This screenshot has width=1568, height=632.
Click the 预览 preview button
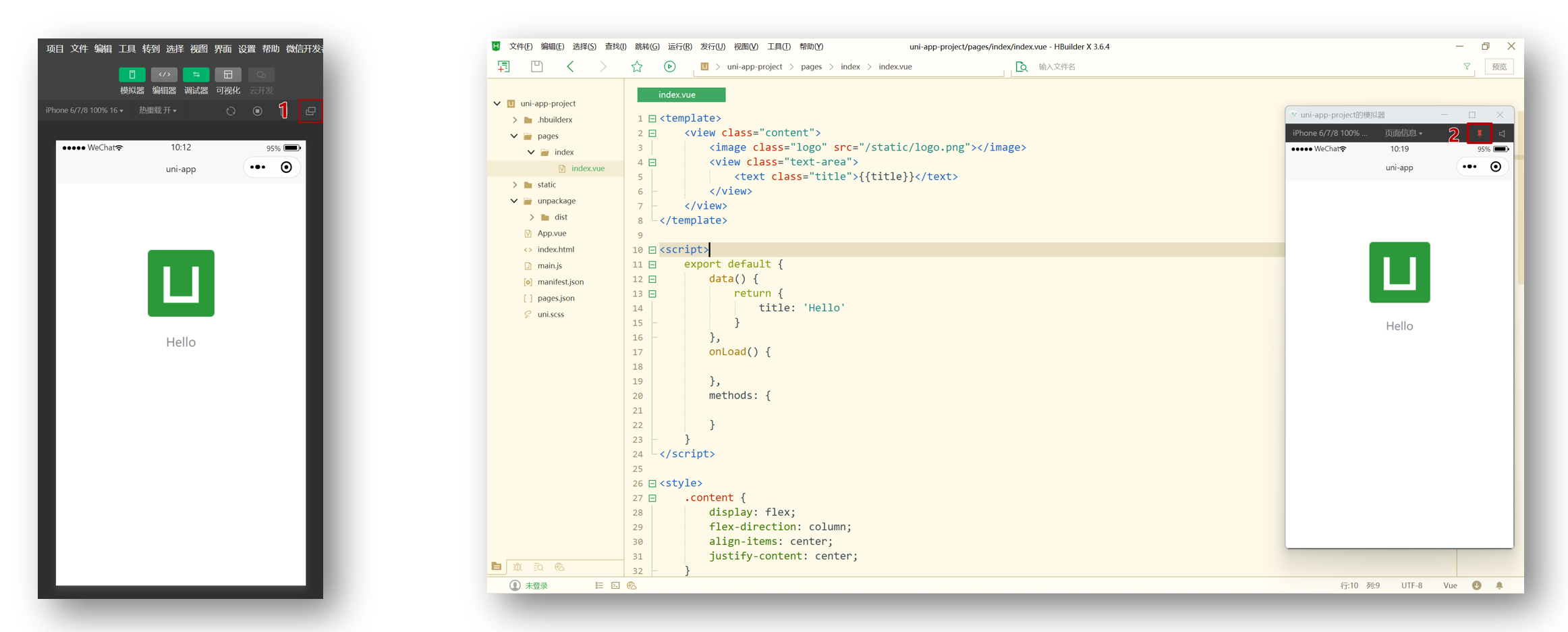(x=1499, y=67)
